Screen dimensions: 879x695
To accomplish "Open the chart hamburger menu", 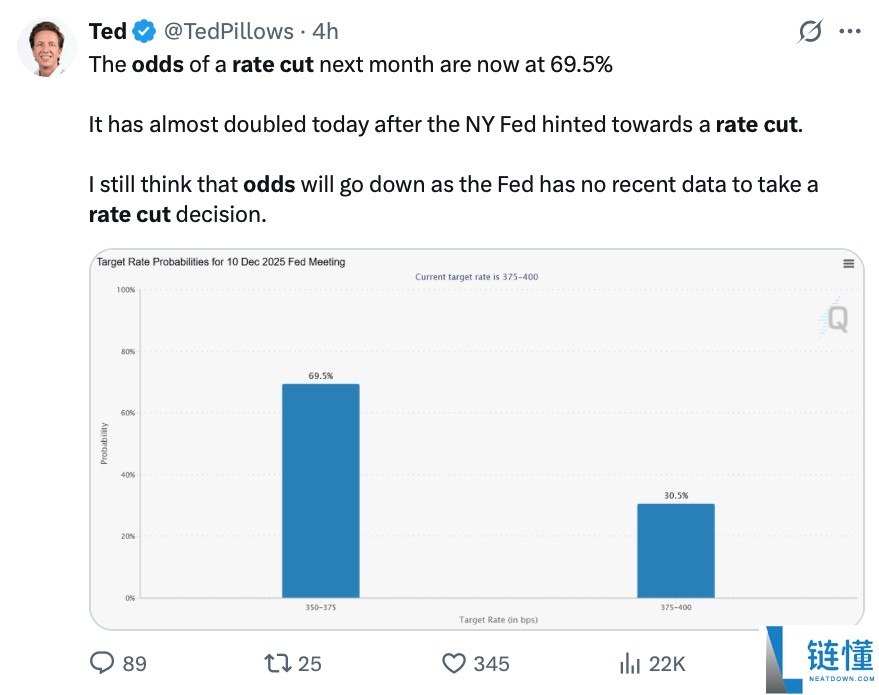I will 849,264.
